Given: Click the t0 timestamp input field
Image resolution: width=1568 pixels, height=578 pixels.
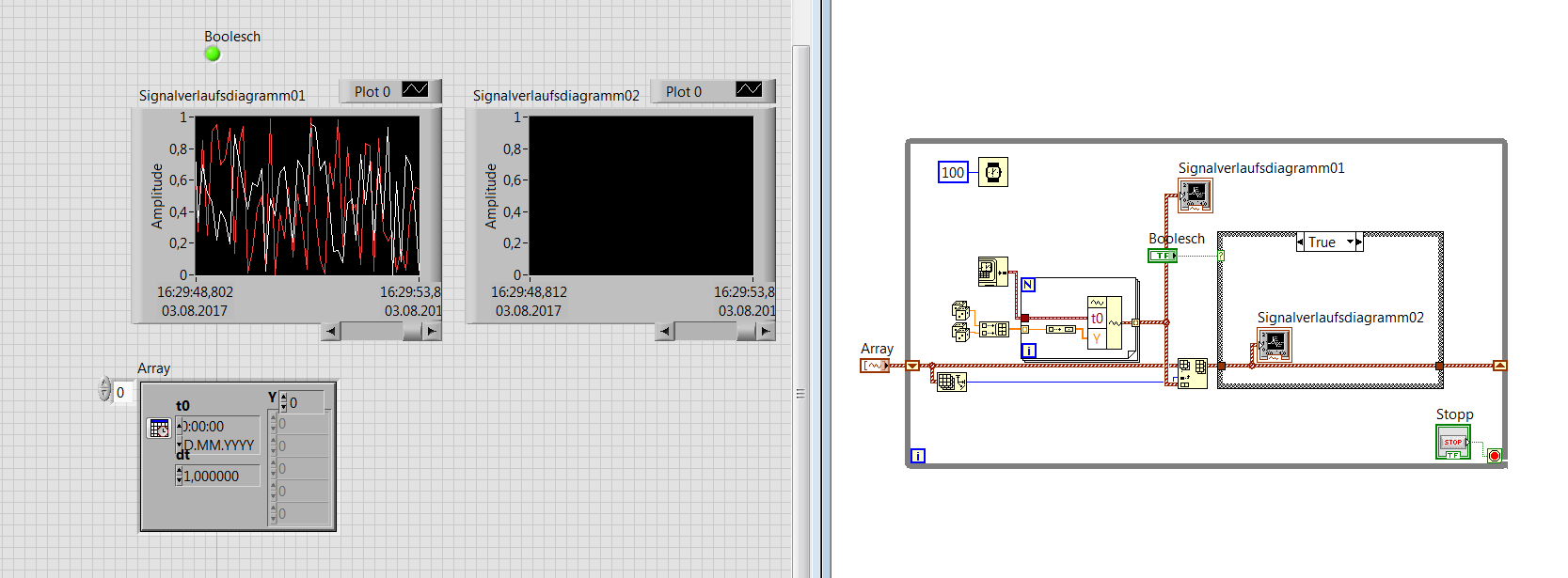Looking at the screenshot, I should [x=221, y=435].
